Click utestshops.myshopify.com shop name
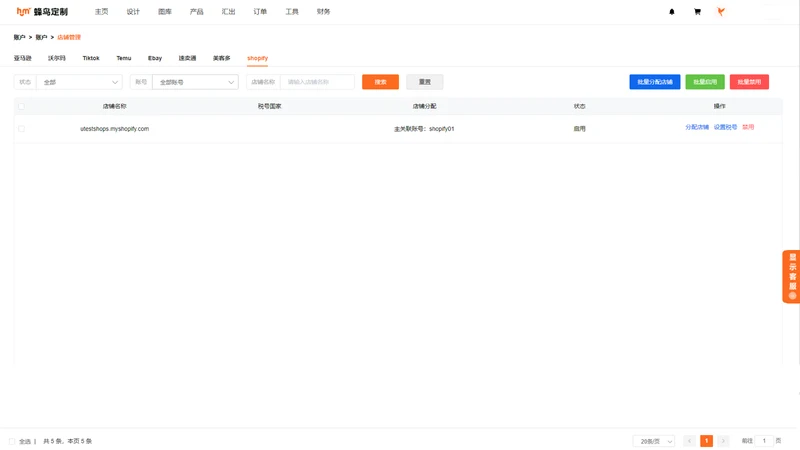The image size is (800, 450). pos(114,129)
